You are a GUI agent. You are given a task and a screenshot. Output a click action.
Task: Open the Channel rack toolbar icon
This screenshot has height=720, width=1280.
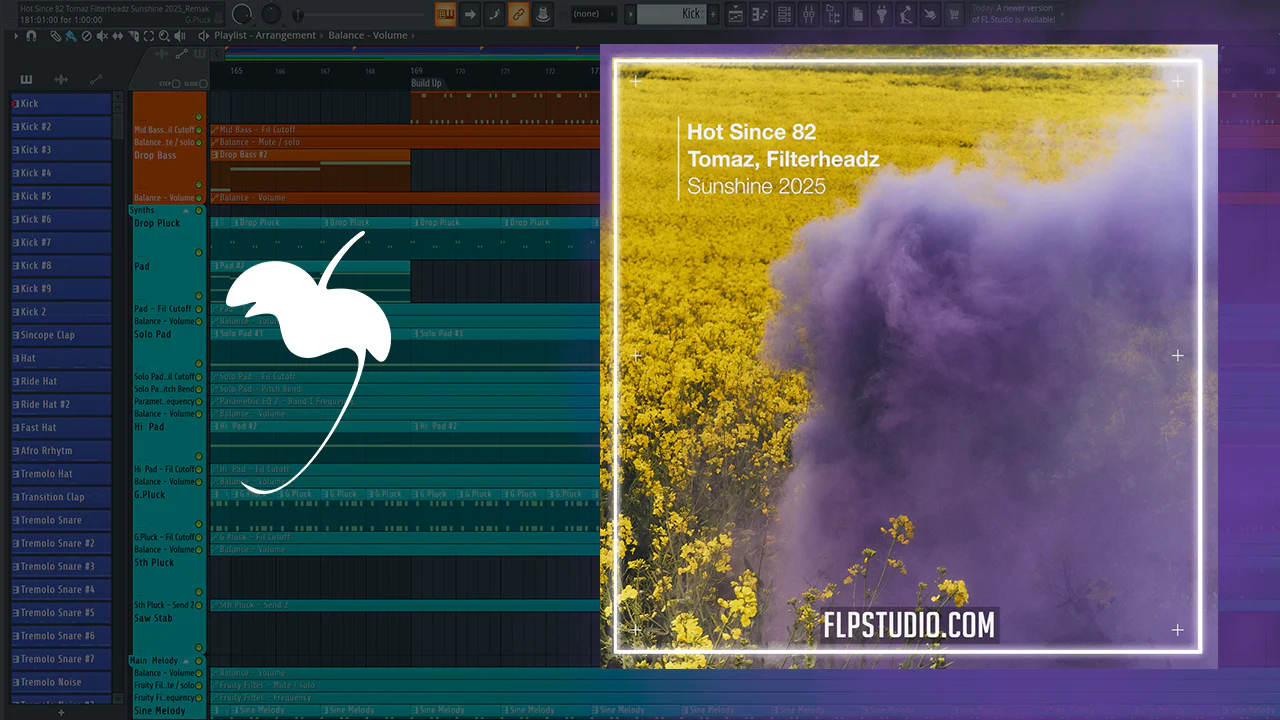coord(784,14)
